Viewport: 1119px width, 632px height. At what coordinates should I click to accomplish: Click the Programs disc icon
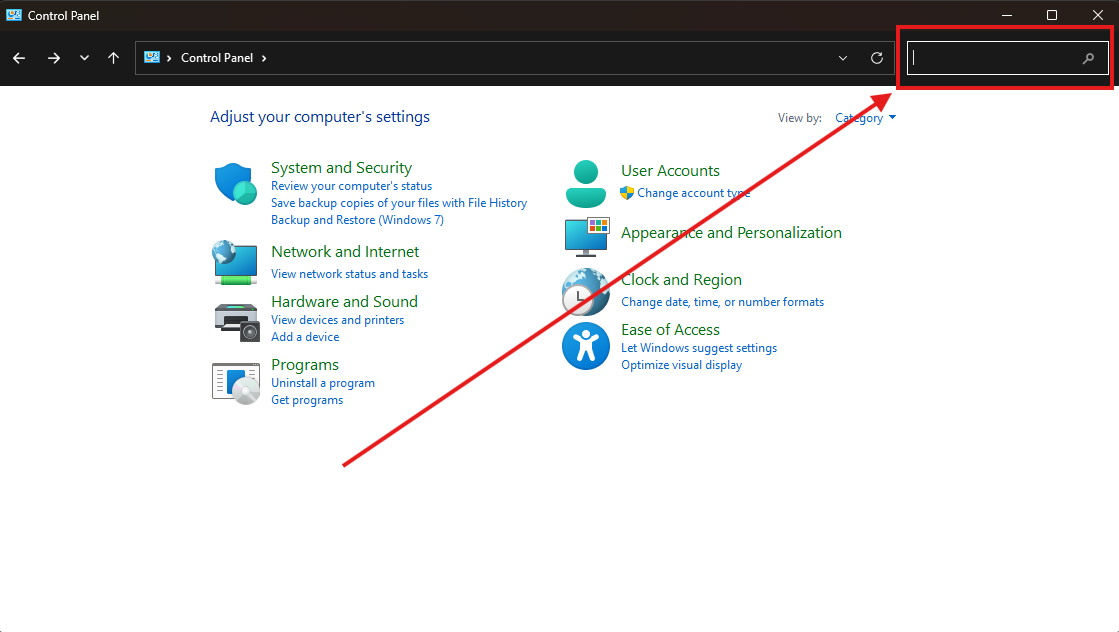point(236,384)
